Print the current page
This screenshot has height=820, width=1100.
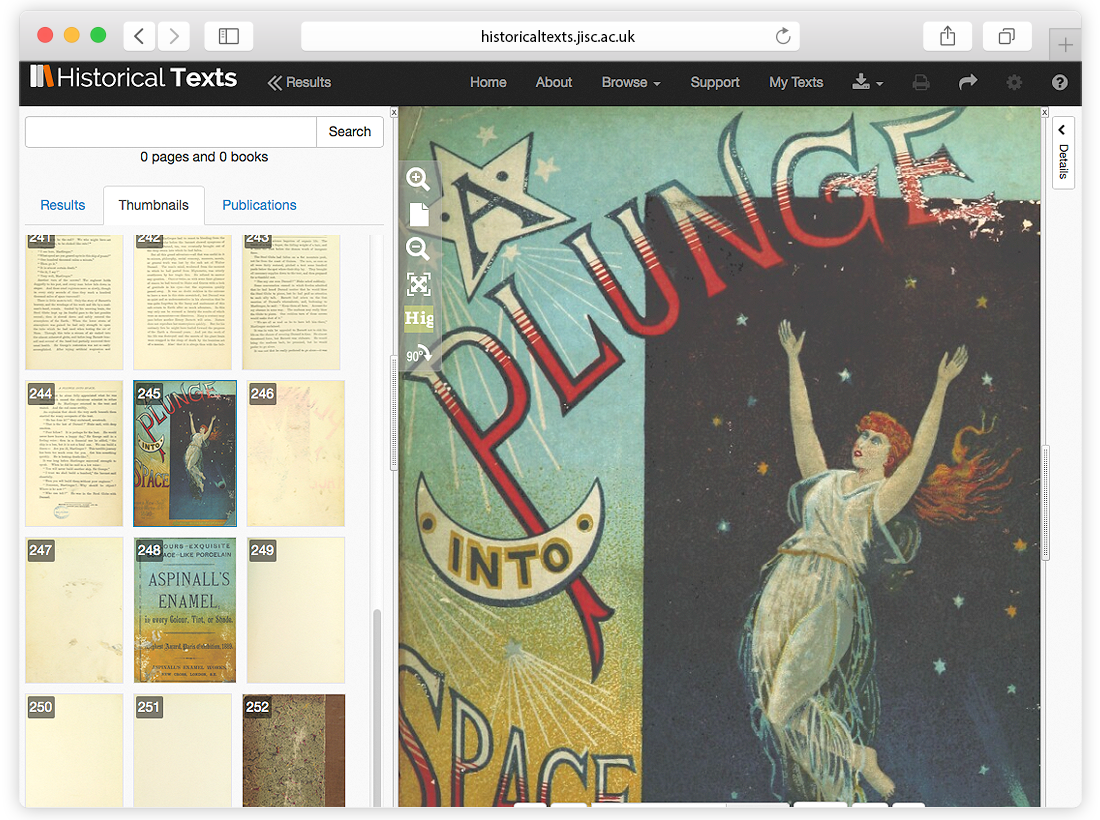[921, 83]
